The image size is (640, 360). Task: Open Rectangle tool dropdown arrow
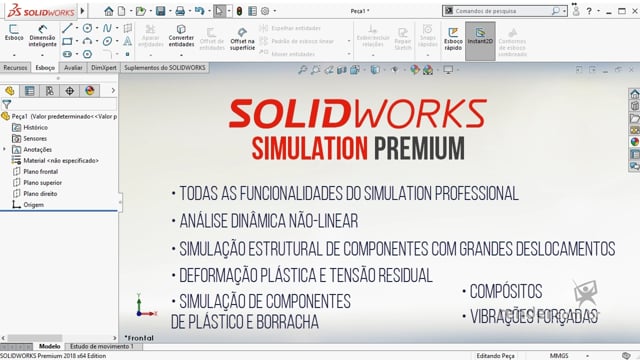(77, 41)
